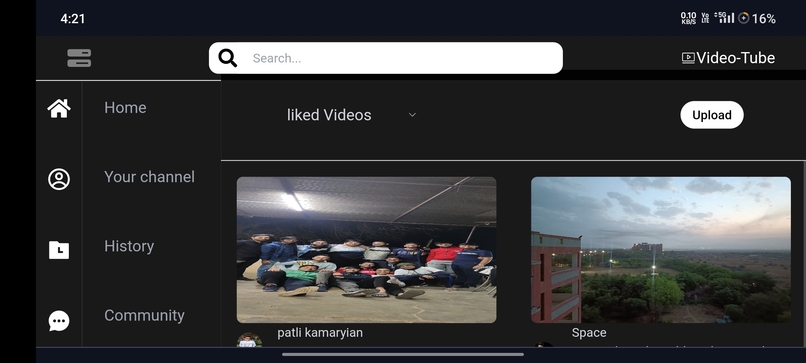Go to History section

[129, 246]
